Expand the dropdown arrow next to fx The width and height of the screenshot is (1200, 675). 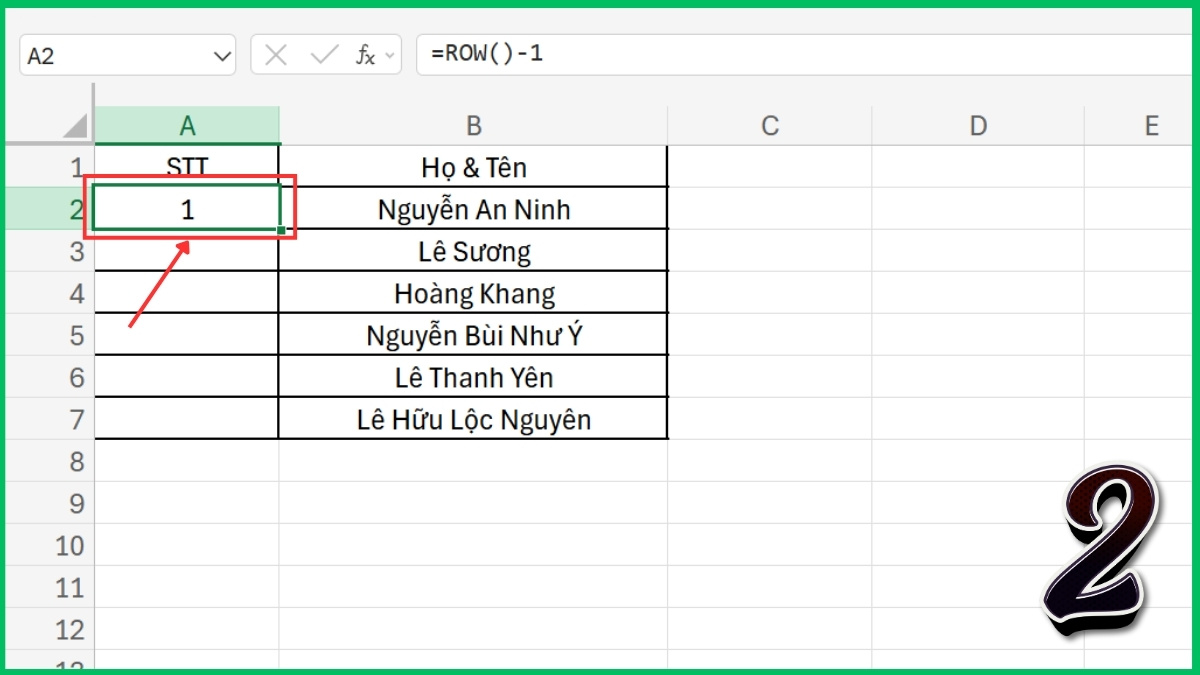click(390, 56)
